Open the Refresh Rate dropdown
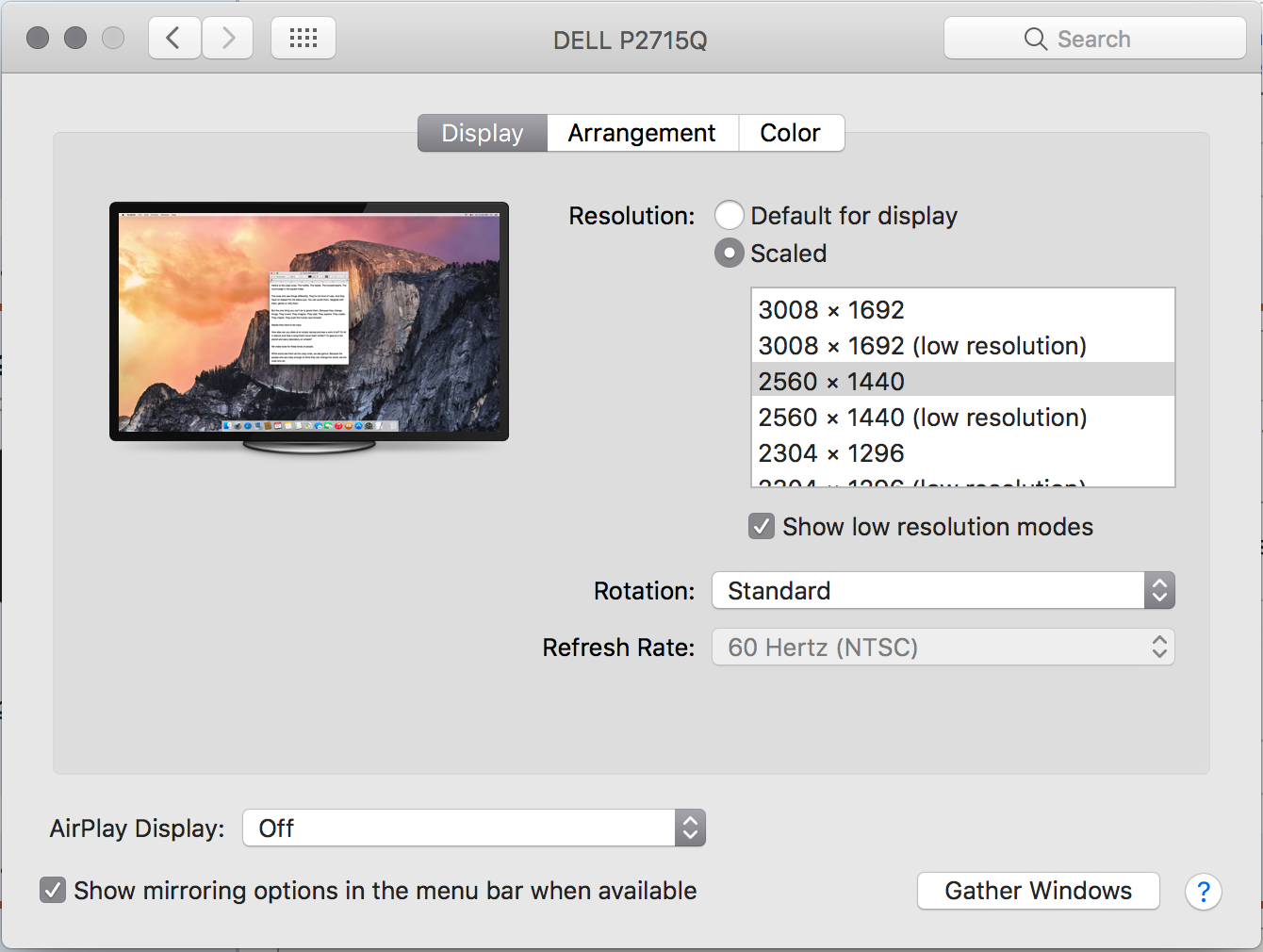The width and height of the screenshot is (1263, 952). coord(943,648)
